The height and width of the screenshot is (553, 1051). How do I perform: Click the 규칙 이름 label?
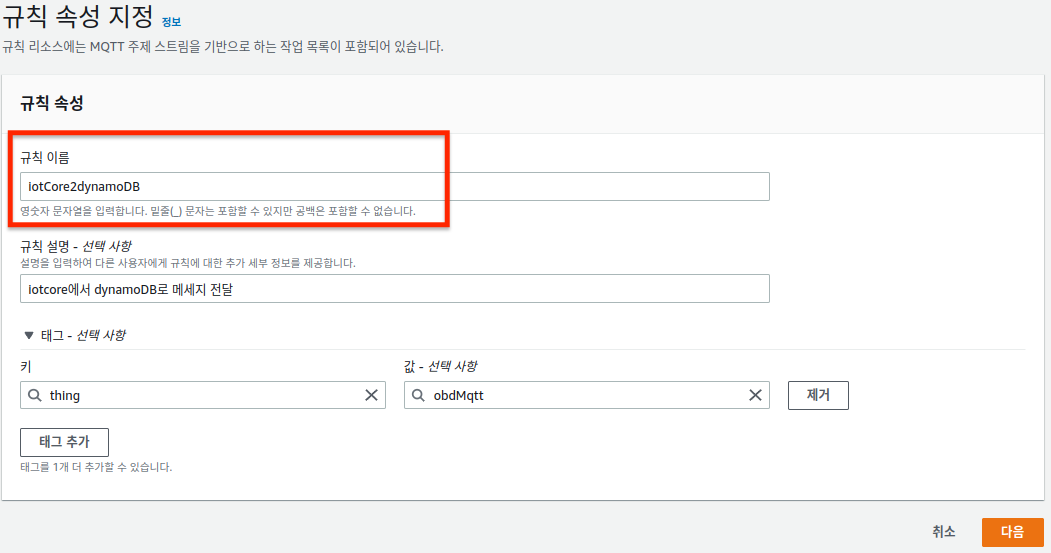tap(45, 158)
